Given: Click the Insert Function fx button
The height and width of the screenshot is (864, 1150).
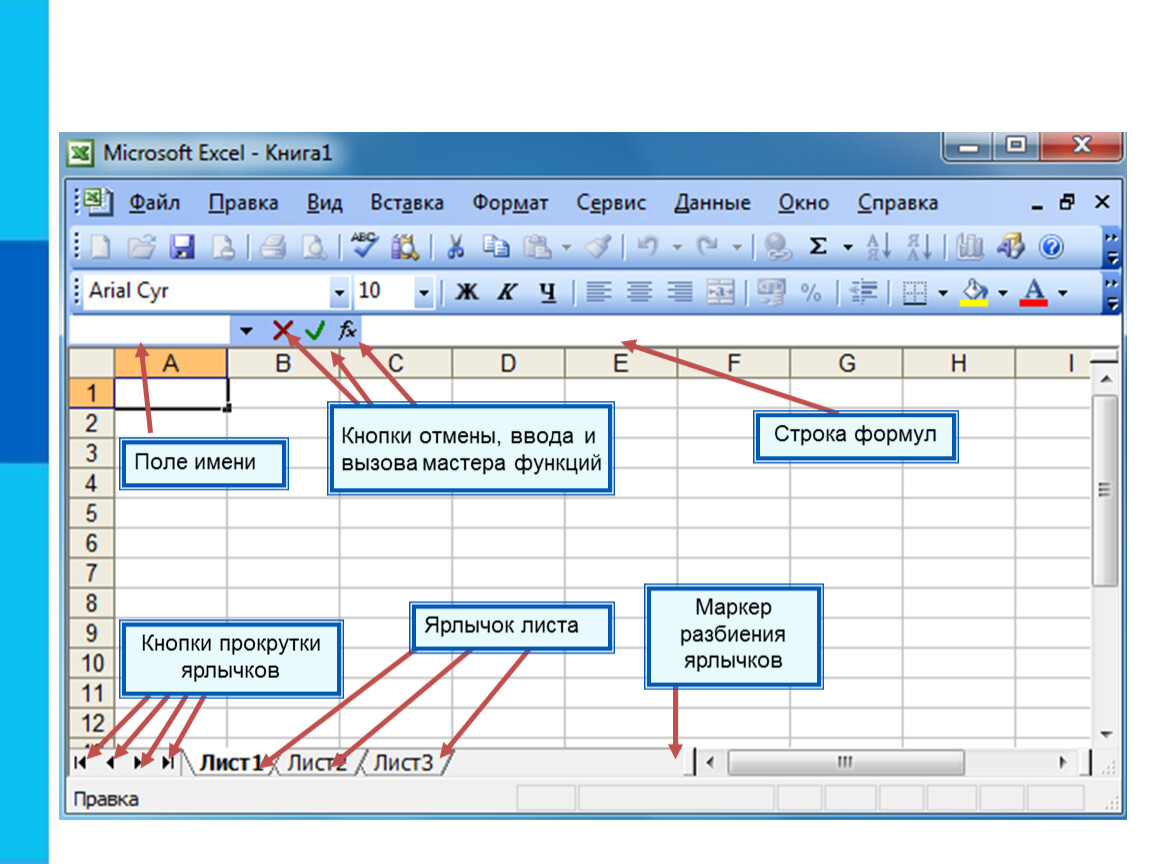Looking at the screenshot, I should 347,331.
